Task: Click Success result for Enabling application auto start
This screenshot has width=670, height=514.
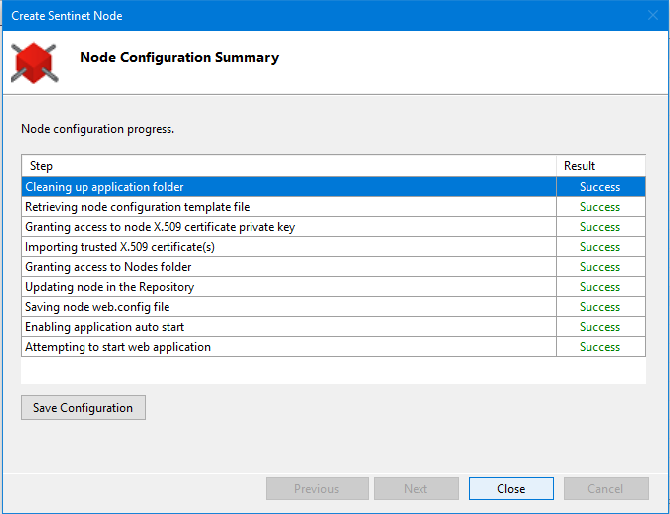Action: pyautogui.click(x=600, y=327)
